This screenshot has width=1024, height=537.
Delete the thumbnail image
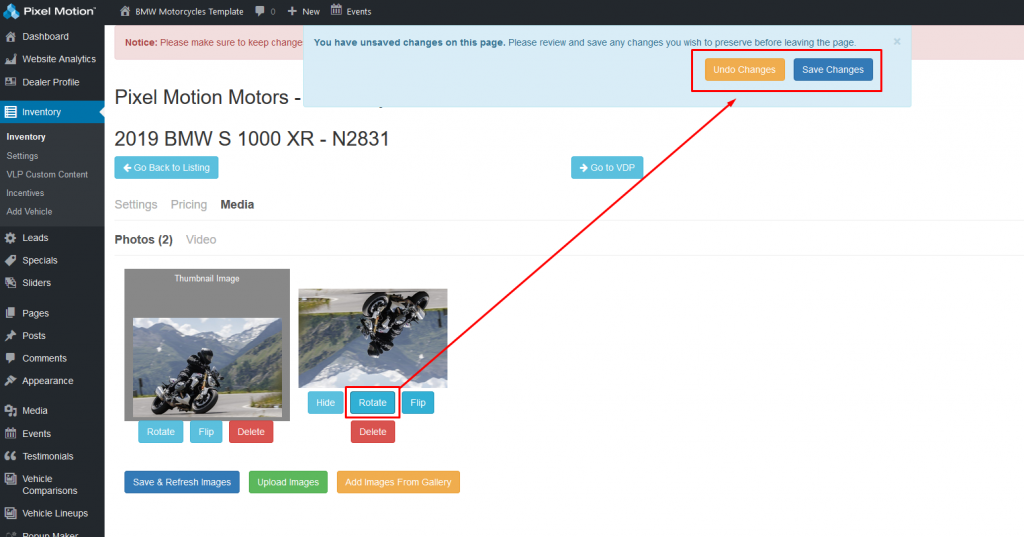pos(251,432)
